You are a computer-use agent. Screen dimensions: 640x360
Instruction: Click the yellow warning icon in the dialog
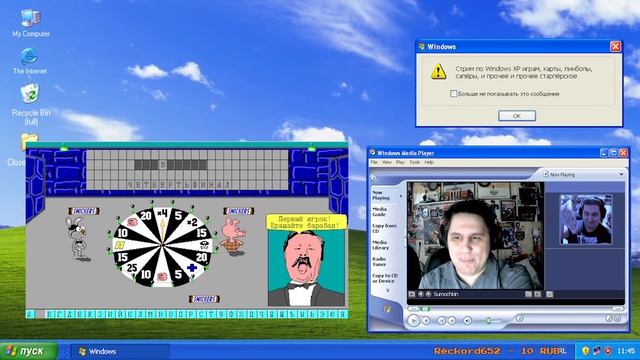pos(438,71)
